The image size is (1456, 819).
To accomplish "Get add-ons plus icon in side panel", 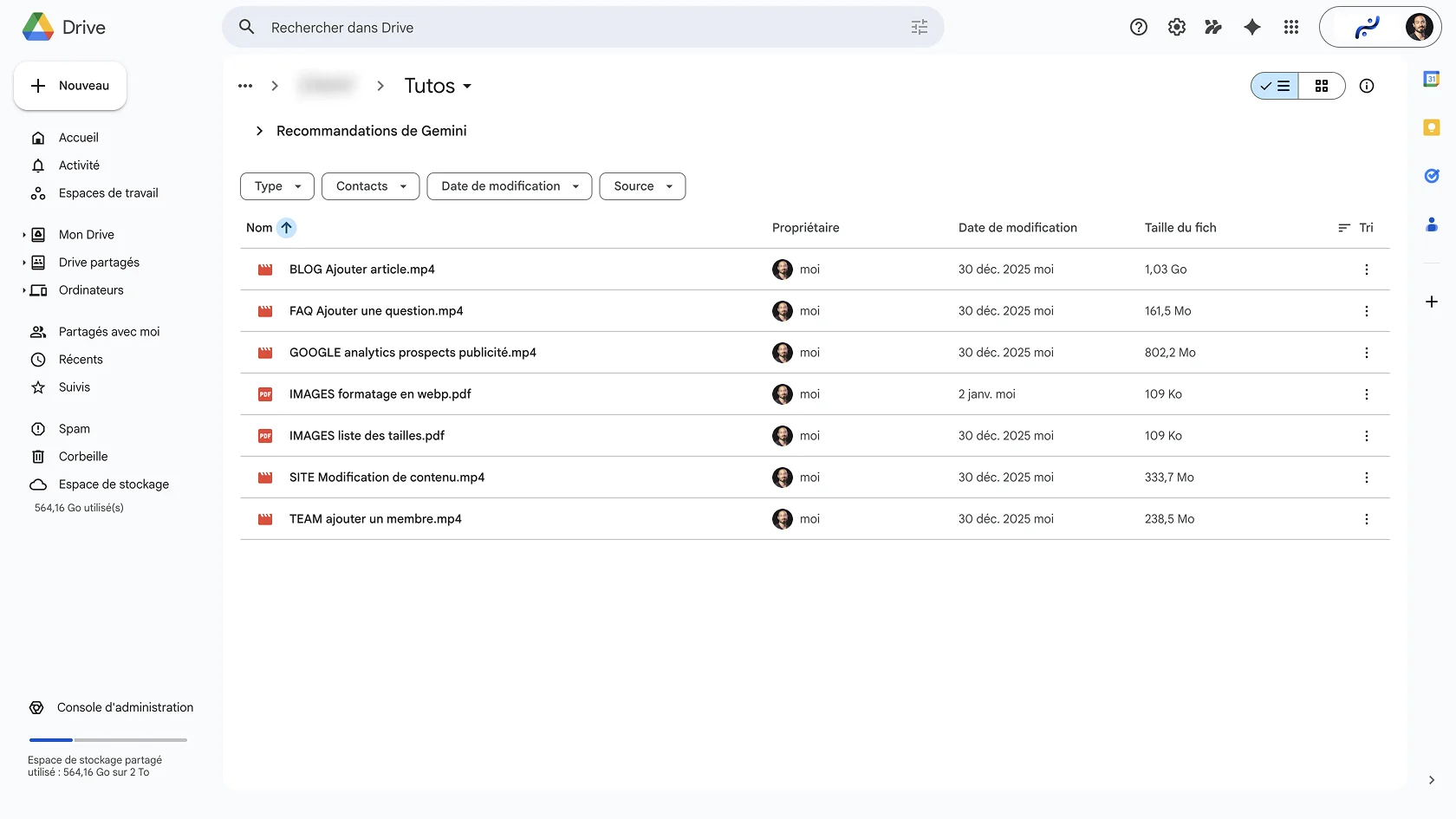I will (x=1432, y=302).
